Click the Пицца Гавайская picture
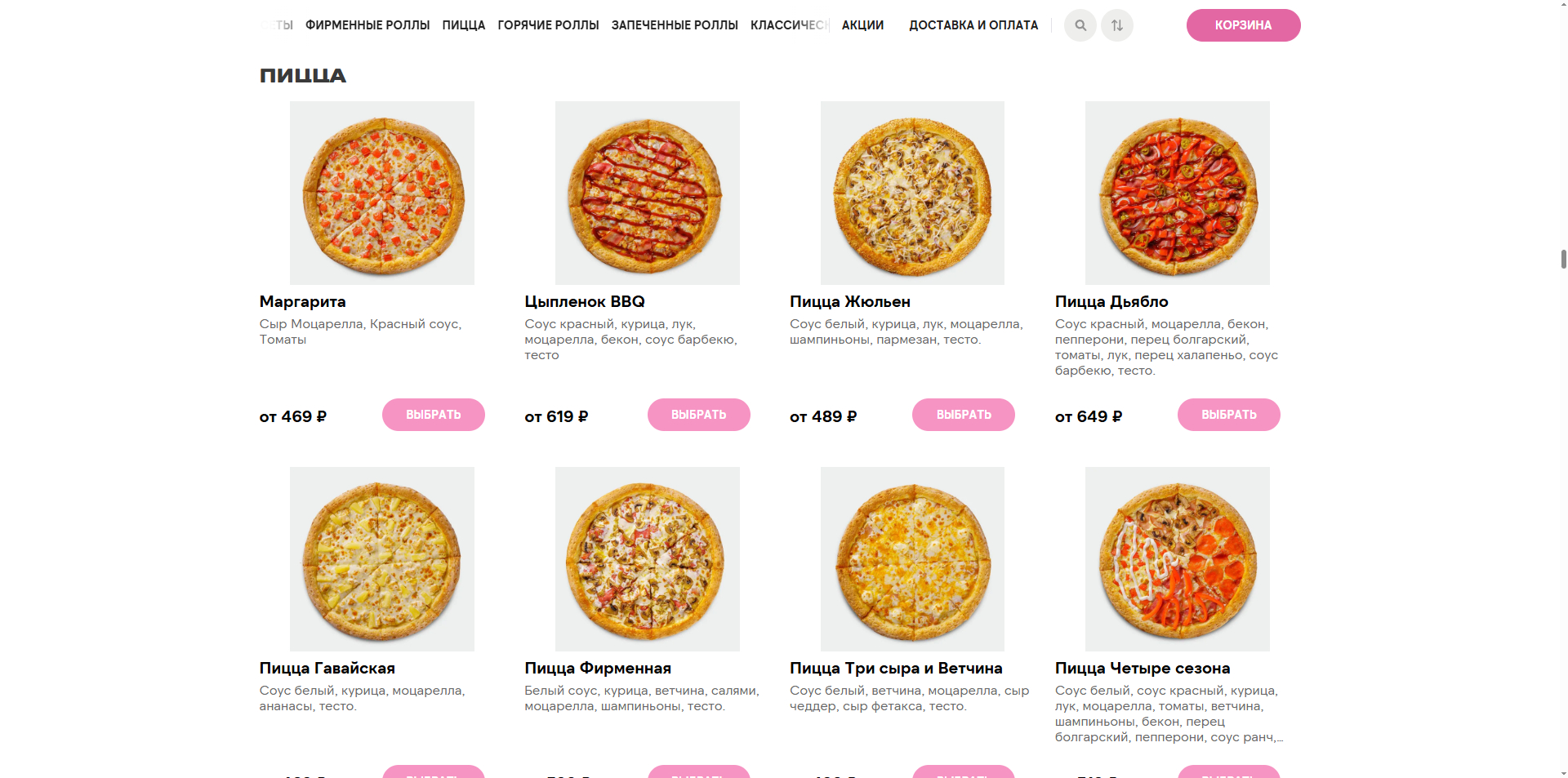Viewport: 1568px width, 778px height. point(381,558)
